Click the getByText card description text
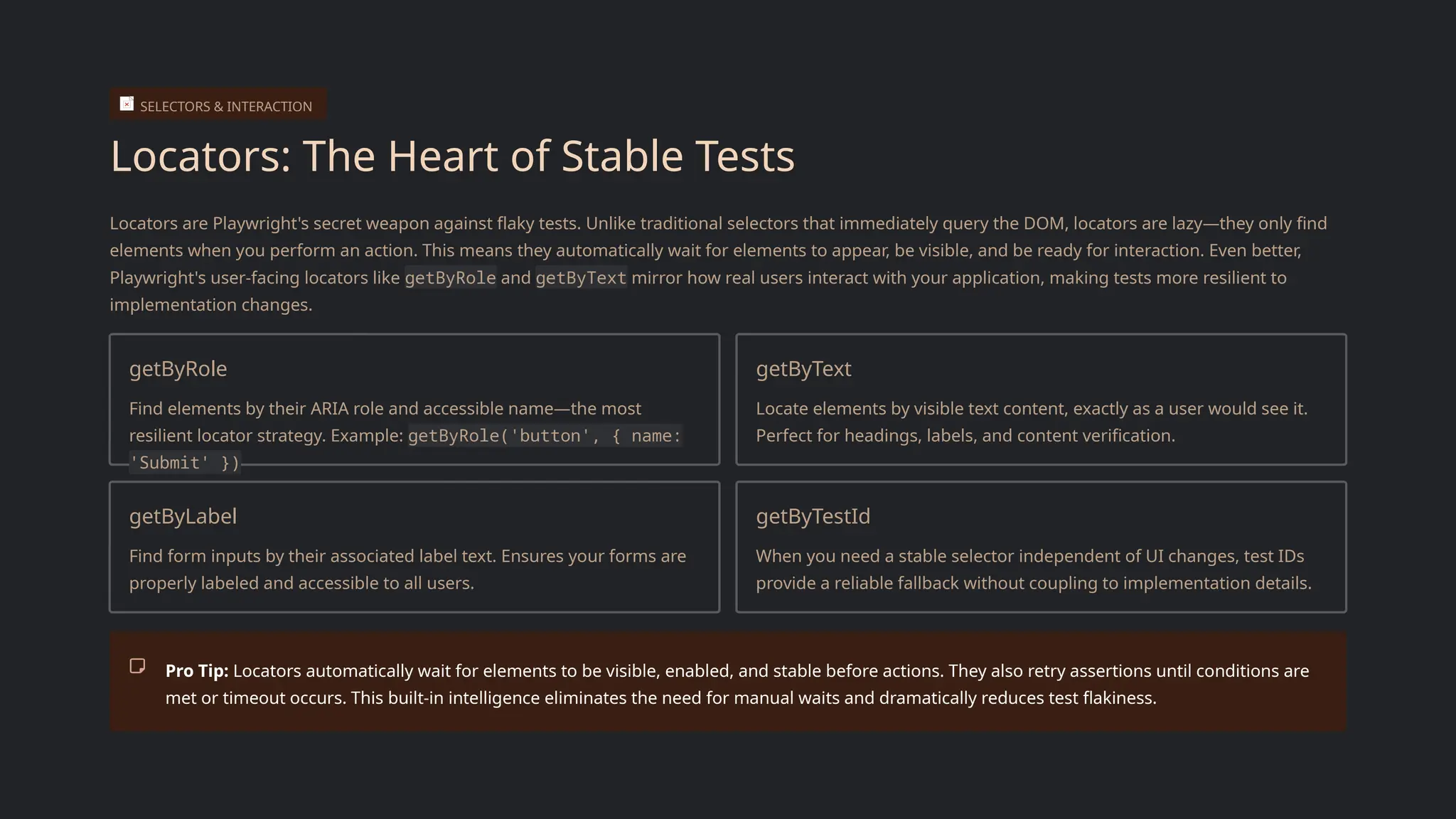 (1031, 422)
